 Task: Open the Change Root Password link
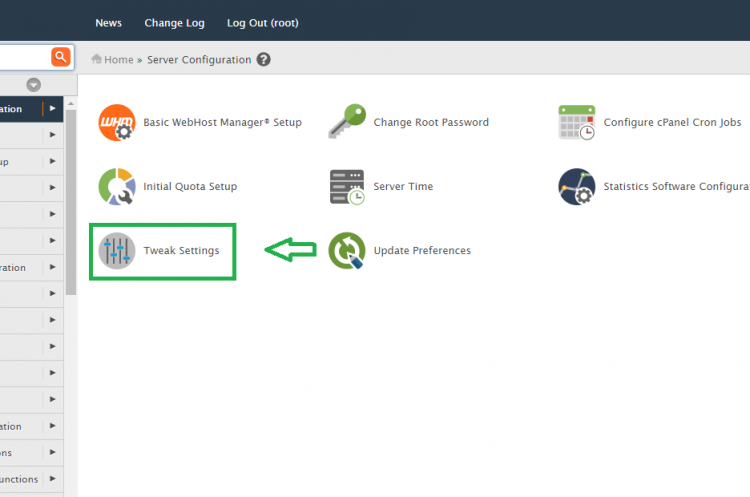431,122
